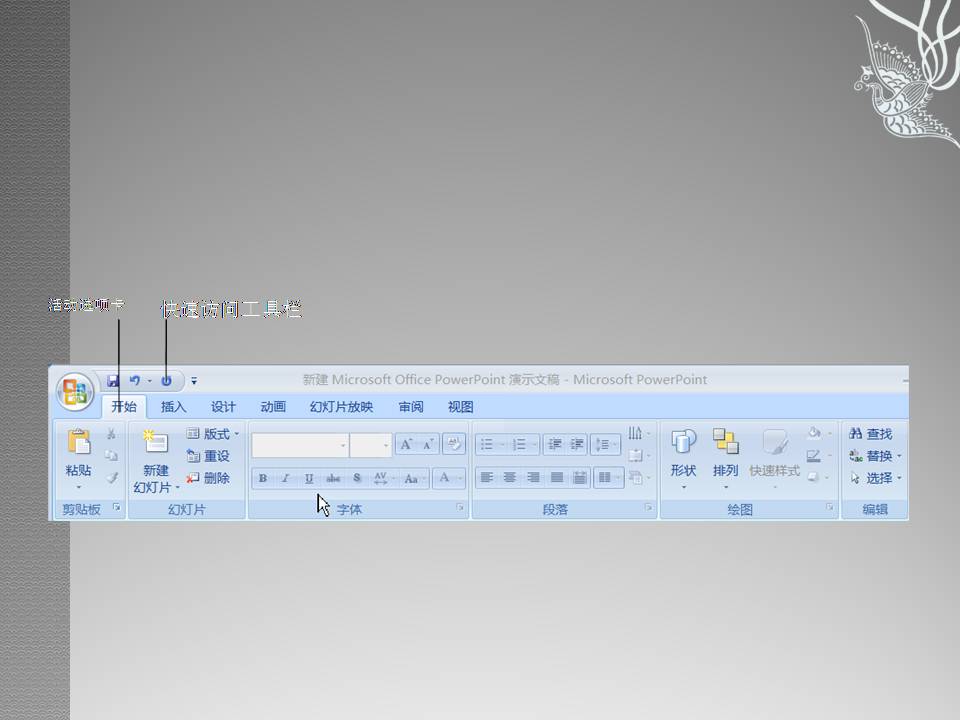This screenshot has width=960, height=720.
Task: Click 删除 to delete the slide
Action: [208, 478]
